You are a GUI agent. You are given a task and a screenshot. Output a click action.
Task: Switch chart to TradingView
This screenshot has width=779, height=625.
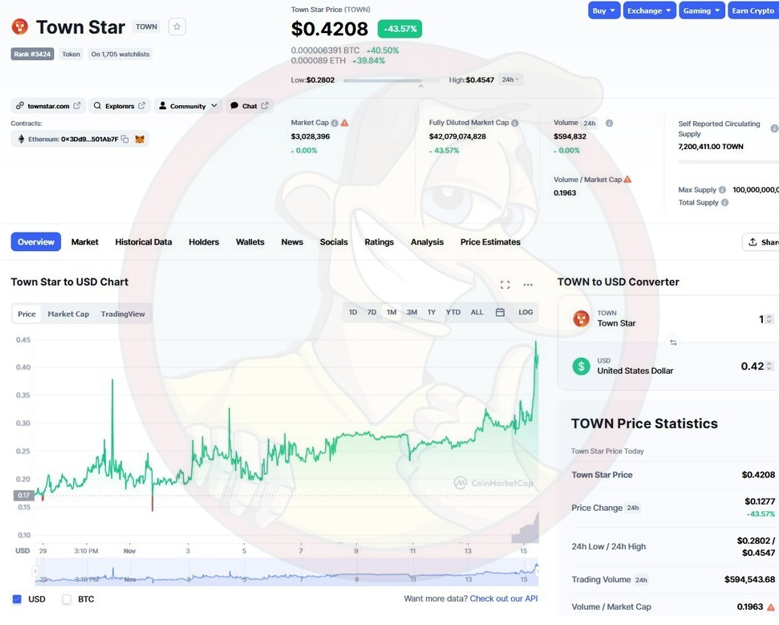point(123,314)
